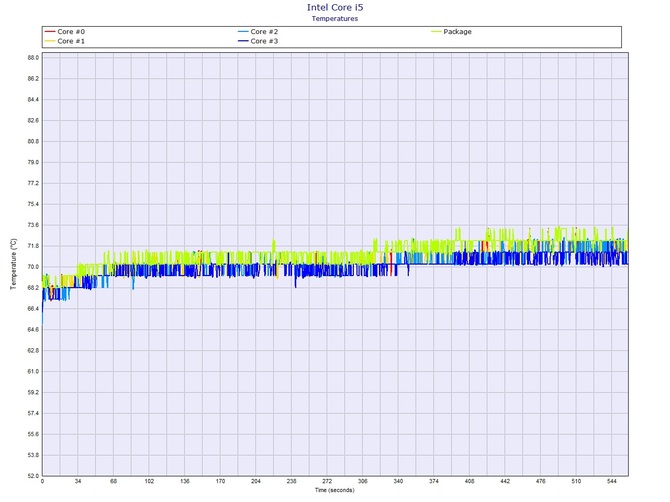Click the 442 tick on the time axis
The height and width of the screenshot is (502, 670).
click(x=505, y=481)
